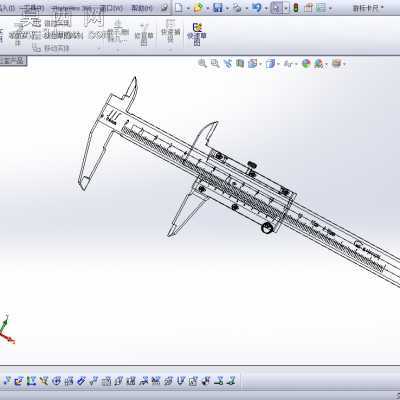Click the XYZ coordinate triad

coord(7,329)
